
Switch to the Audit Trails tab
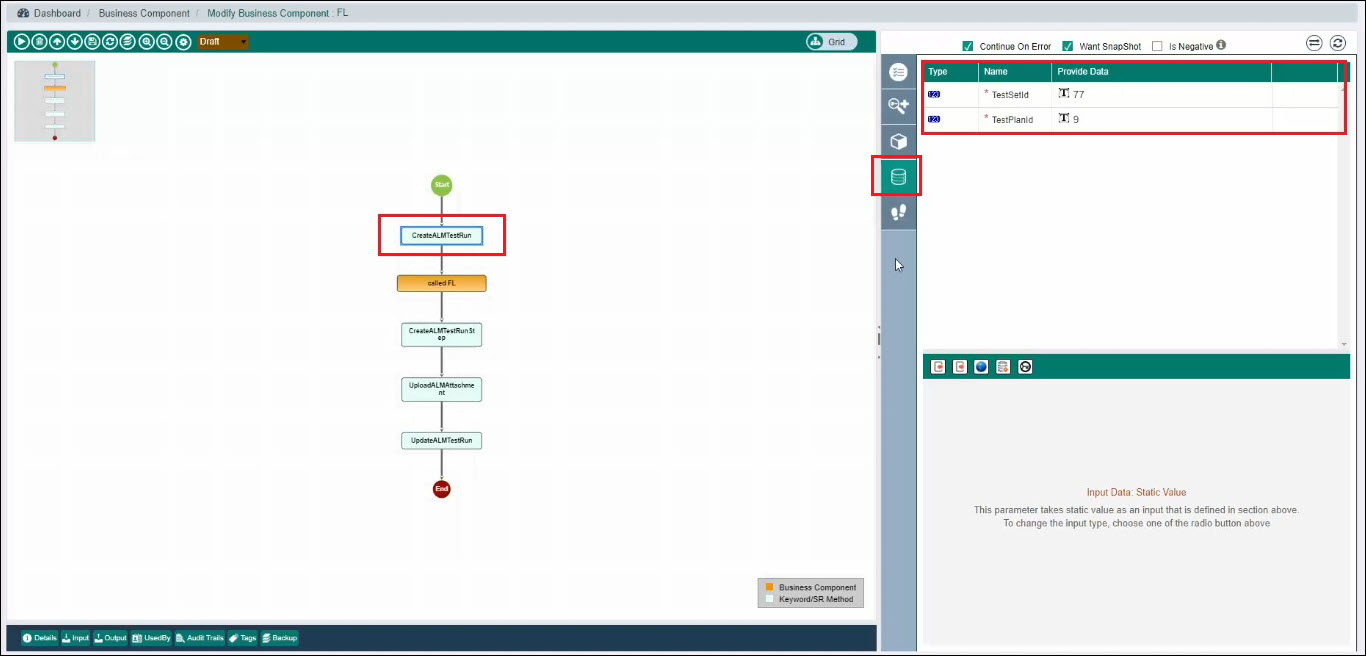click(199, 638)
